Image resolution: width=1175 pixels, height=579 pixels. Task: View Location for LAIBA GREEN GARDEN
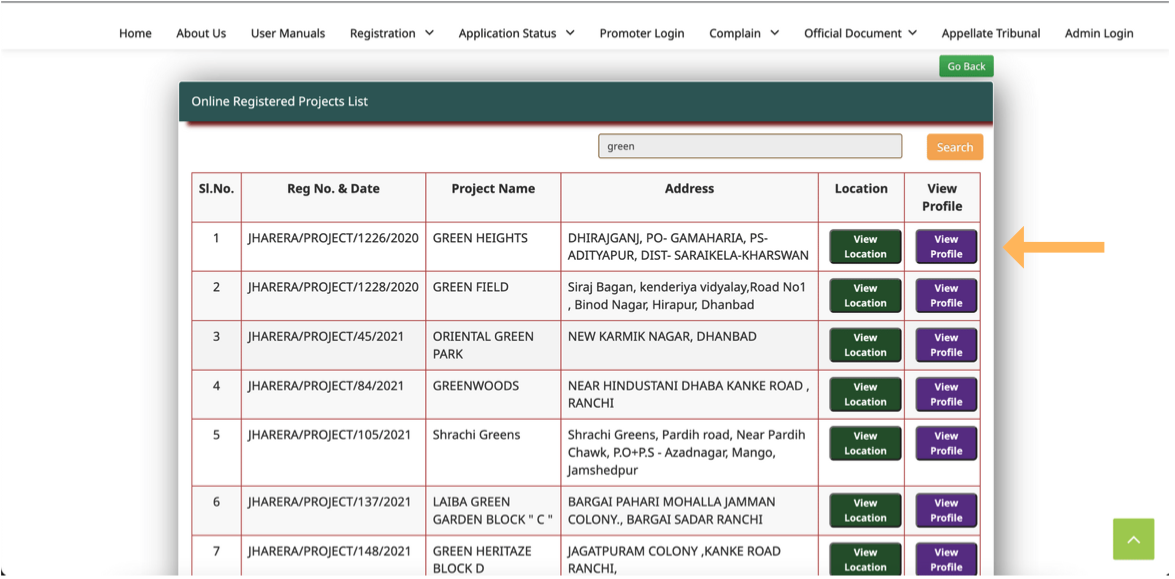[x=865, y=510]
